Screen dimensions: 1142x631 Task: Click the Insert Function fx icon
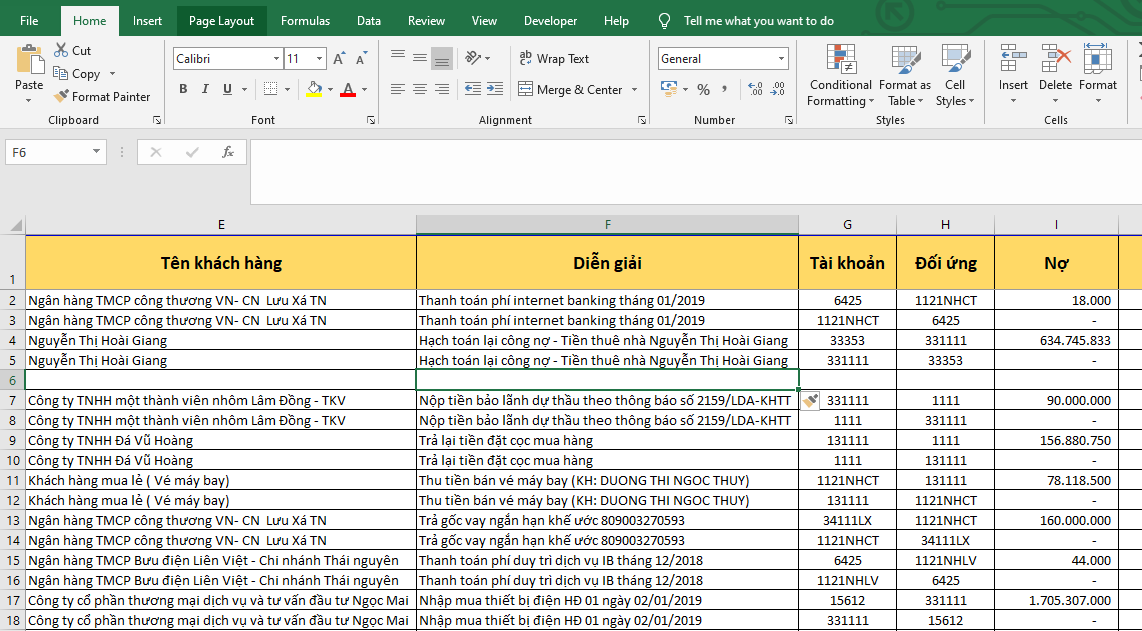pos(228,152)
